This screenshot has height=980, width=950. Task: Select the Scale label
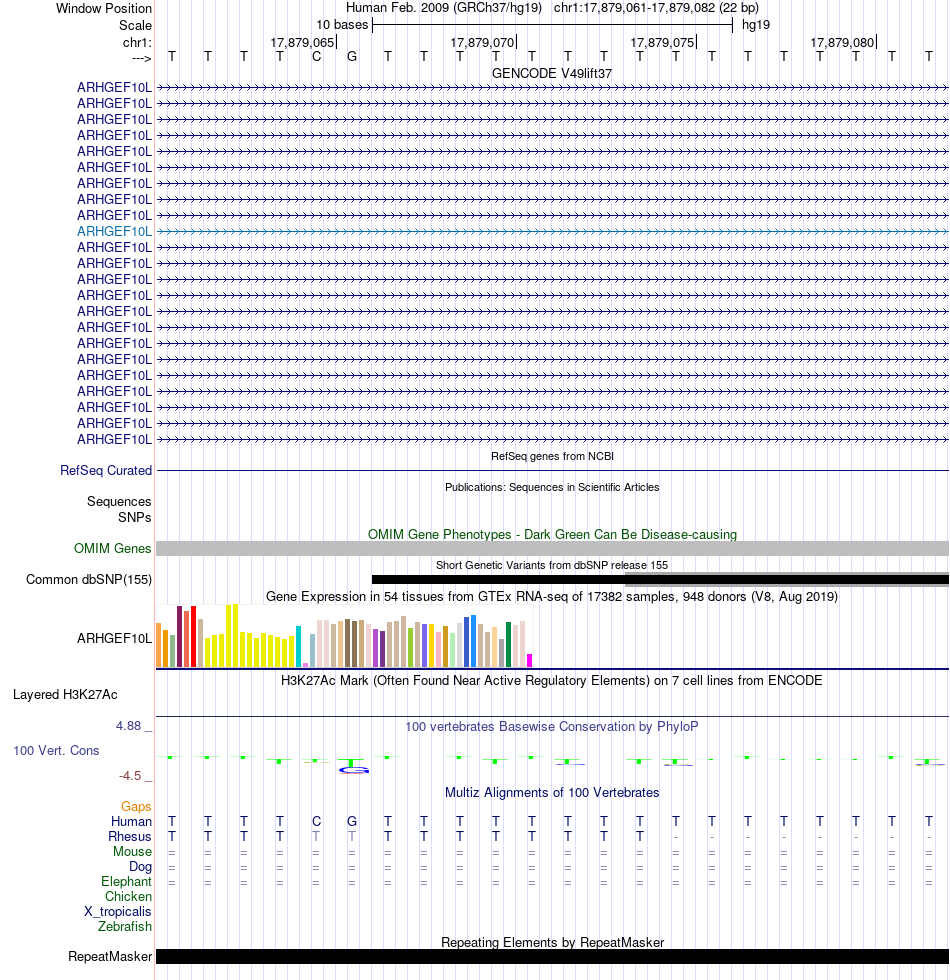(136, 26)
